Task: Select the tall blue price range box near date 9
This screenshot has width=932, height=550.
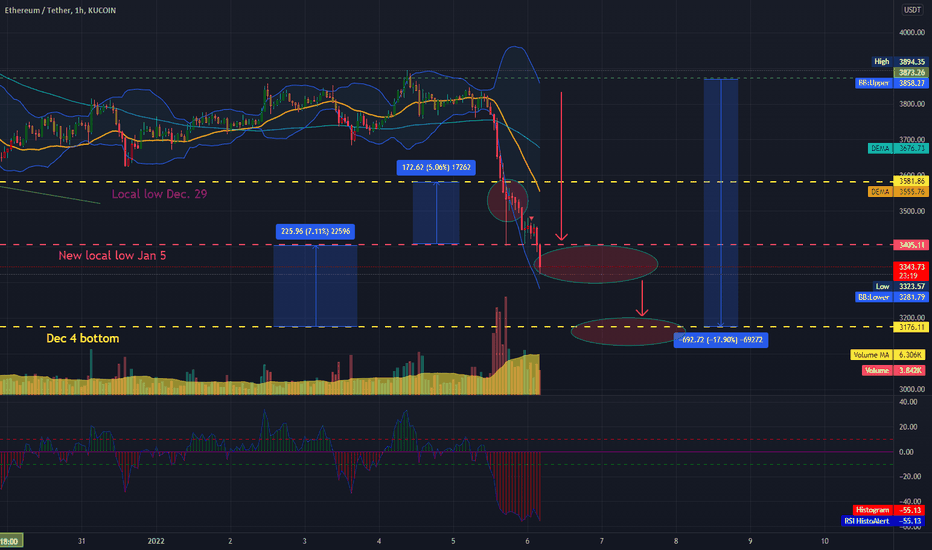Action: click(x=721, y=203)
